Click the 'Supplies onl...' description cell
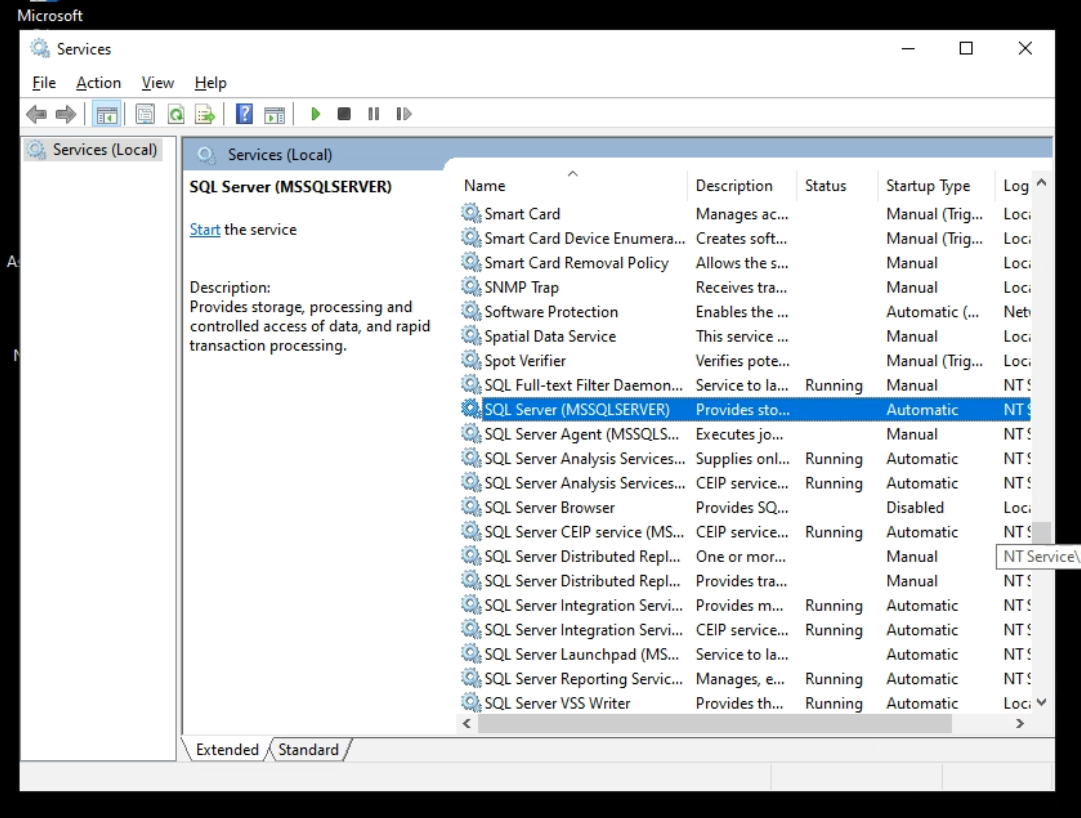This screenshot has height=818, width=1081. coord(742,458)
